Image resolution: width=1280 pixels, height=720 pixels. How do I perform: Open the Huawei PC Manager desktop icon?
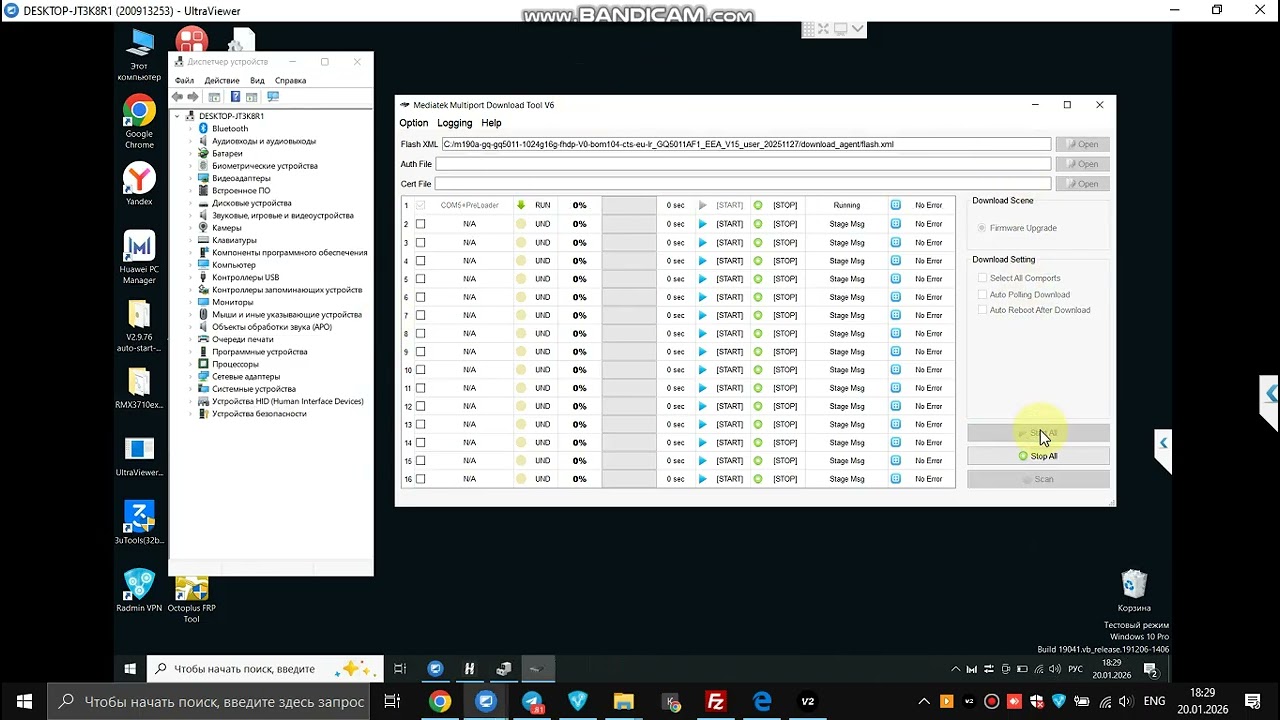[x=139, y=257]
